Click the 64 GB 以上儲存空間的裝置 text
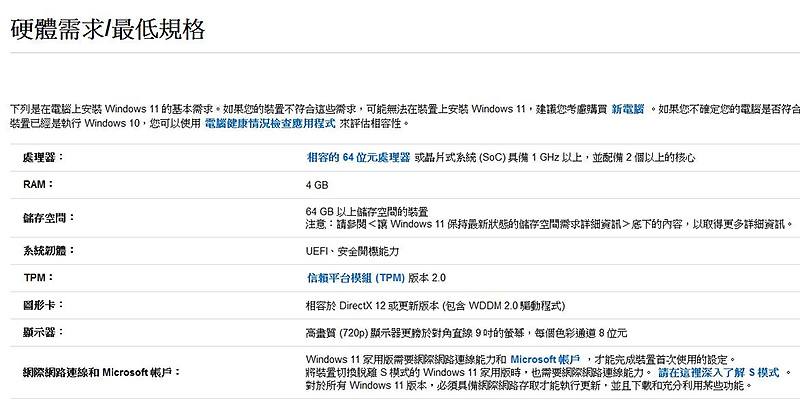 [x=367, y=211]
